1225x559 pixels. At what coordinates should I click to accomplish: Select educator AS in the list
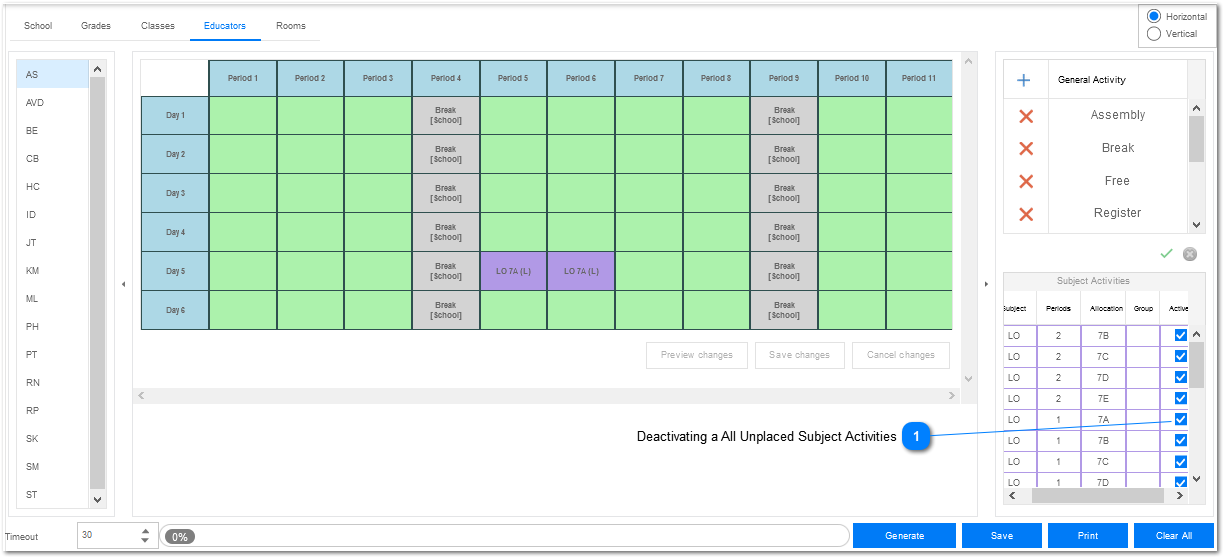tap(53, 75)
